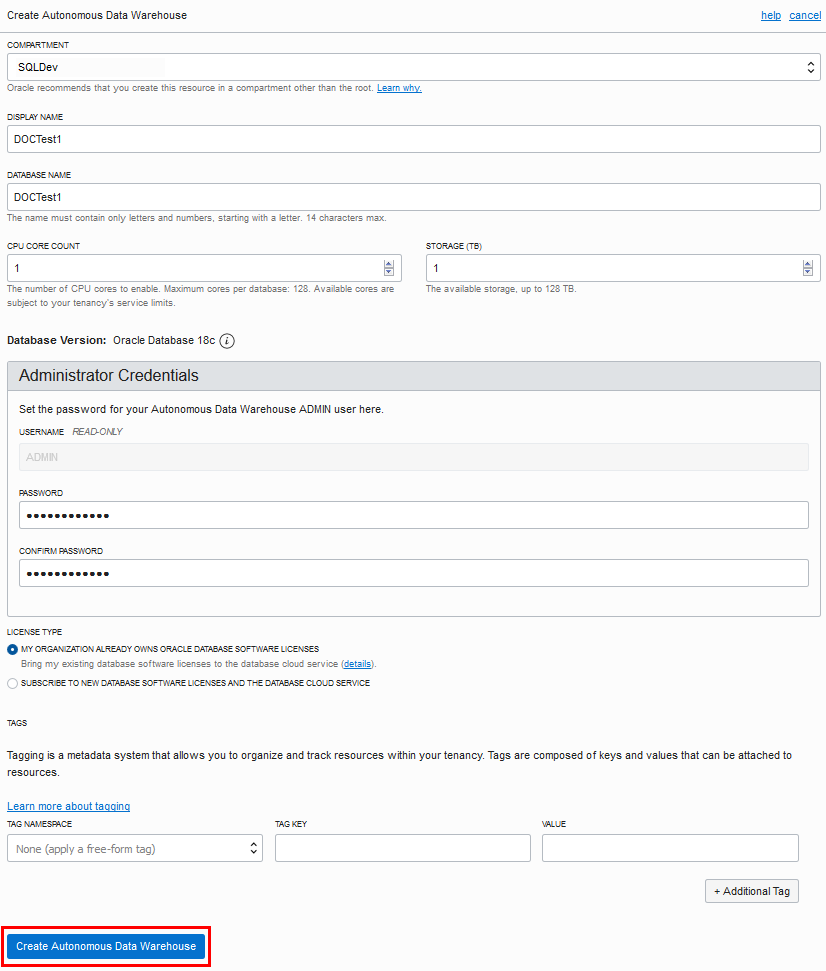Click the cancel link
Screen dimensions: 826x971
pyautogui.click(x=805, y=15)
